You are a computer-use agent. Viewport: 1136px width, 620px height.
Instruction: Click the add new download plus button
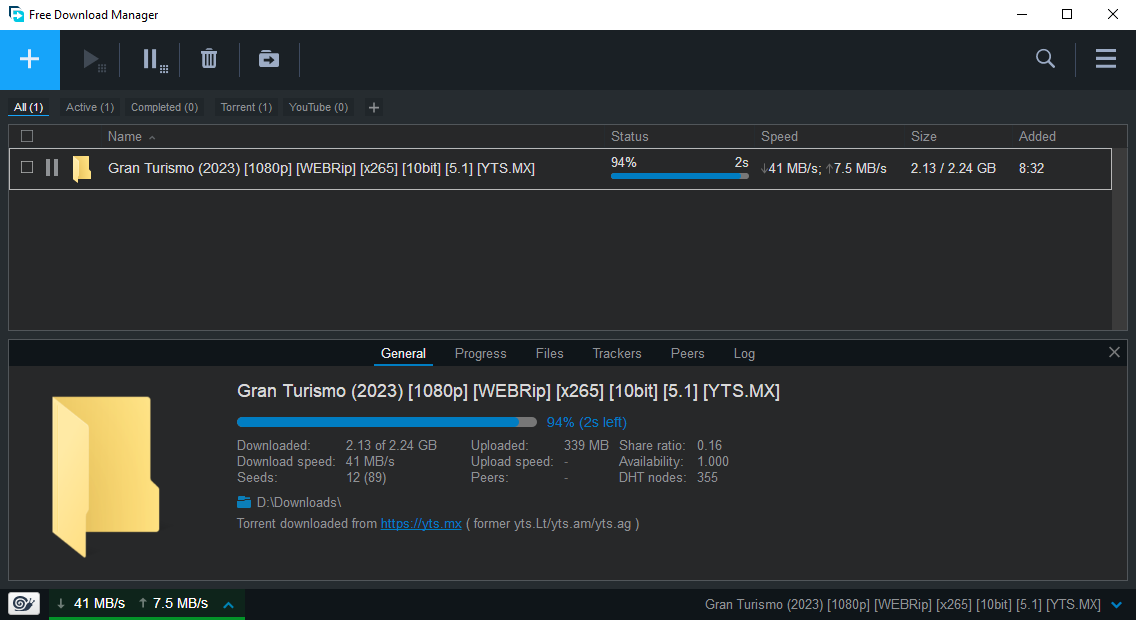pyautogui.click(x=30, y=60)
